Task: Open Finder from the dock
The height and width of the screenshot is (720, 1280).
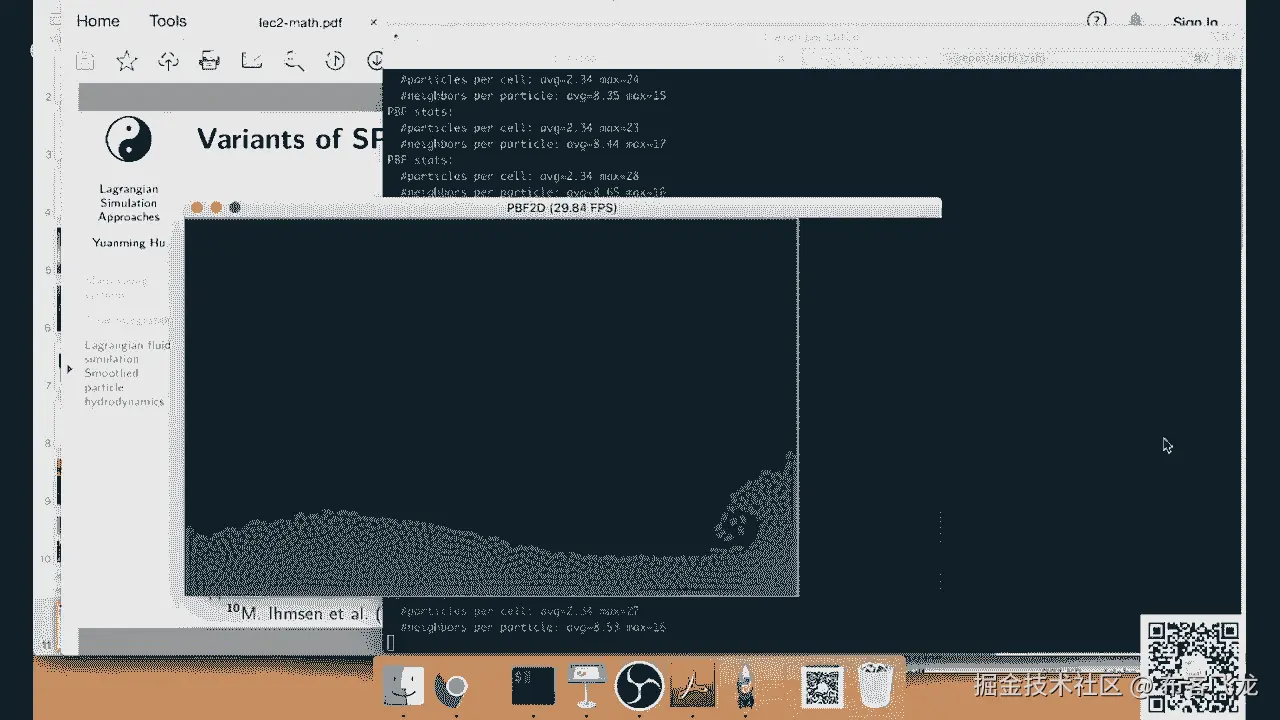Action: click(404, 687)
